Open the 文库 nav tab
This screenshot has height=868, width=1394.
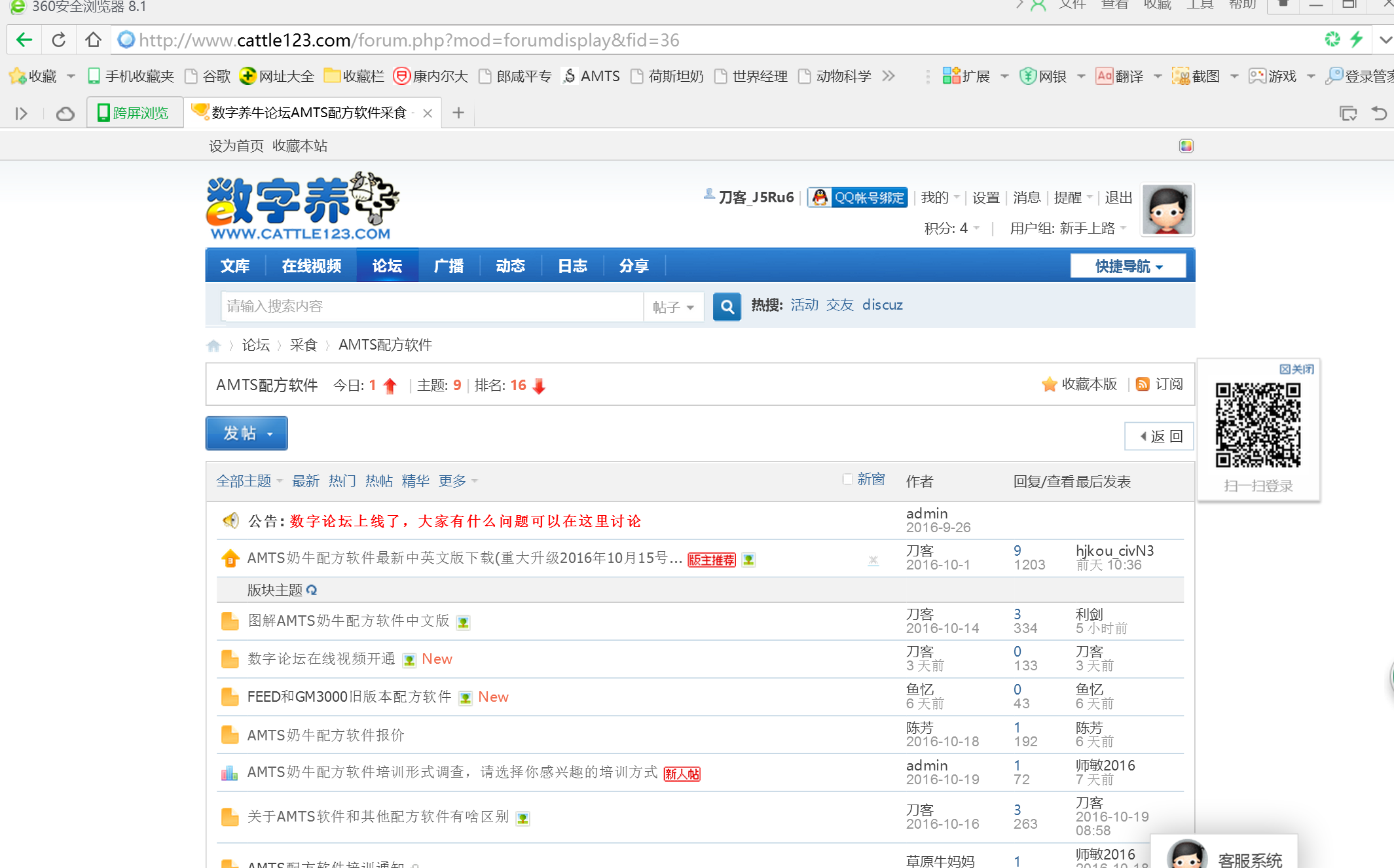click(234, 266)
